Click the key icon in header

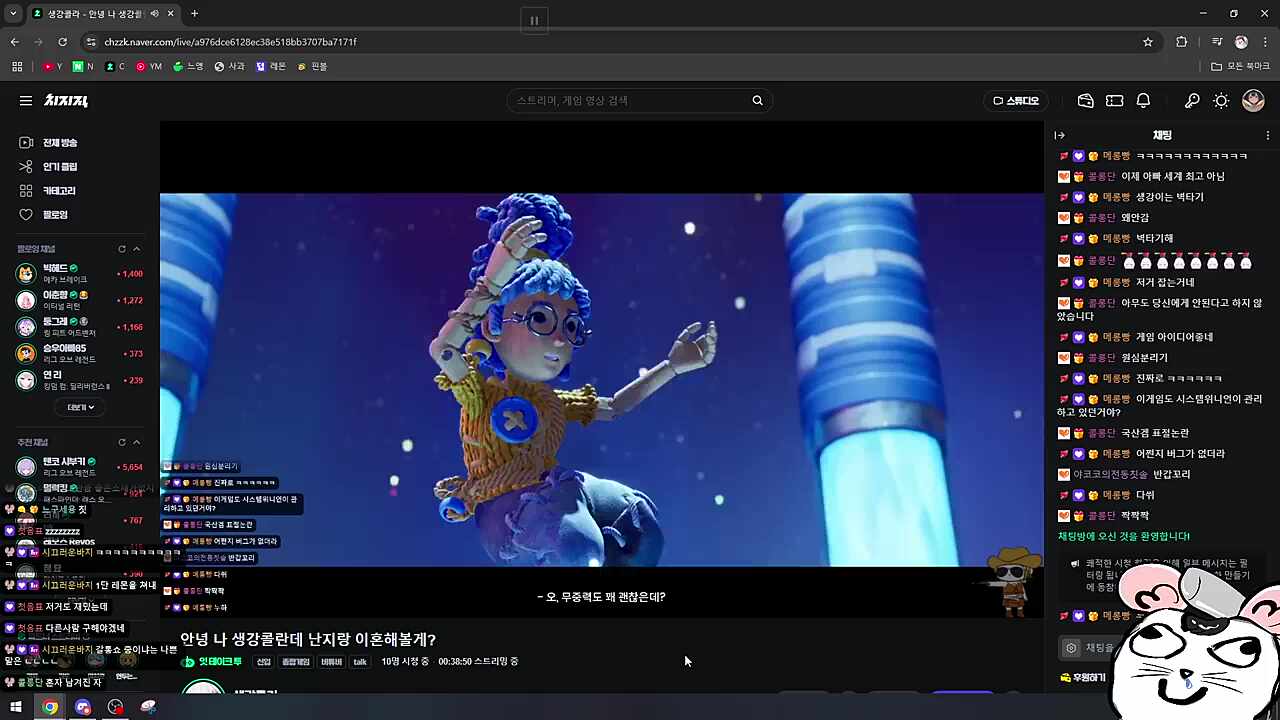tap(1192, 100)
